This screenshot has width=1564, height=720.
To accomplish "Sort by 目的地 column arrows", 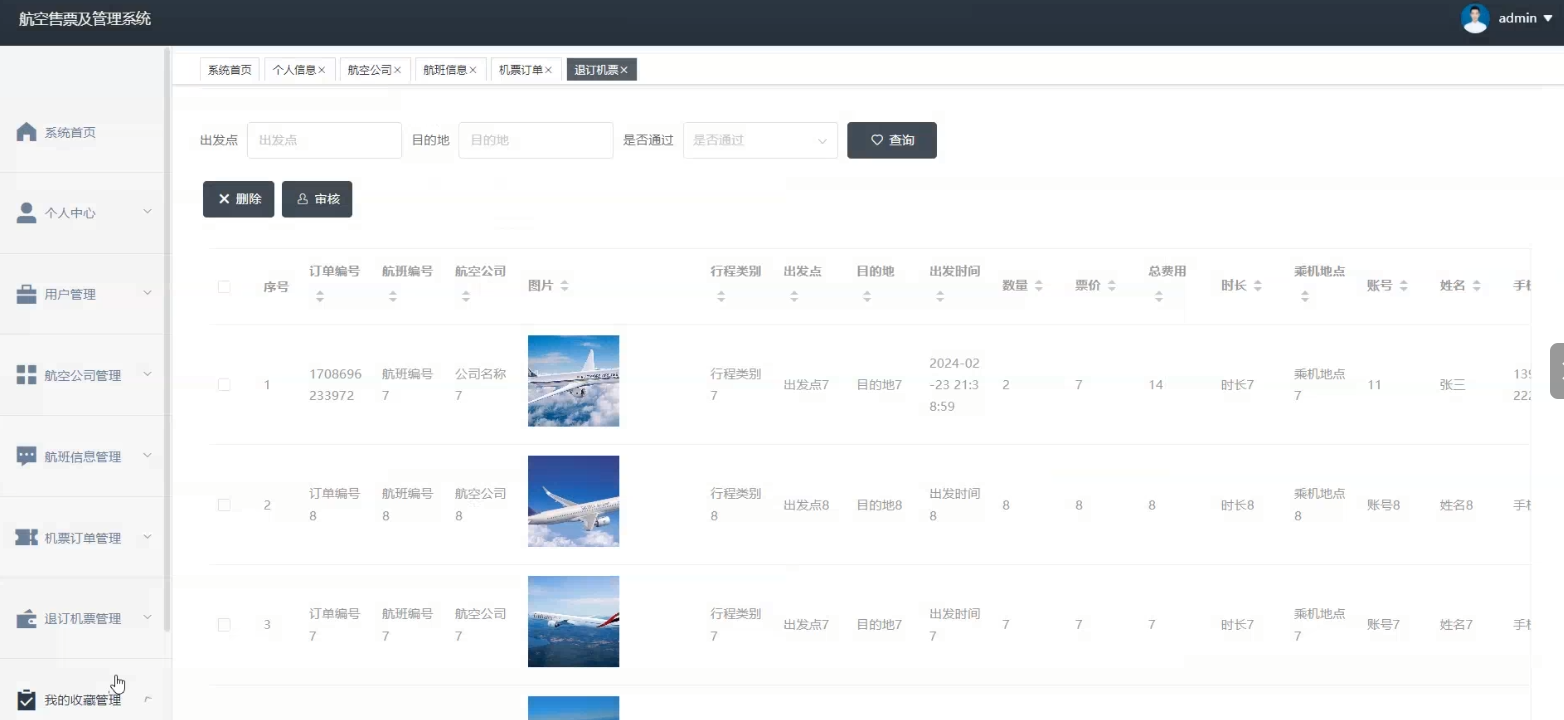I will pyautogui.click(x=867, y=296).
